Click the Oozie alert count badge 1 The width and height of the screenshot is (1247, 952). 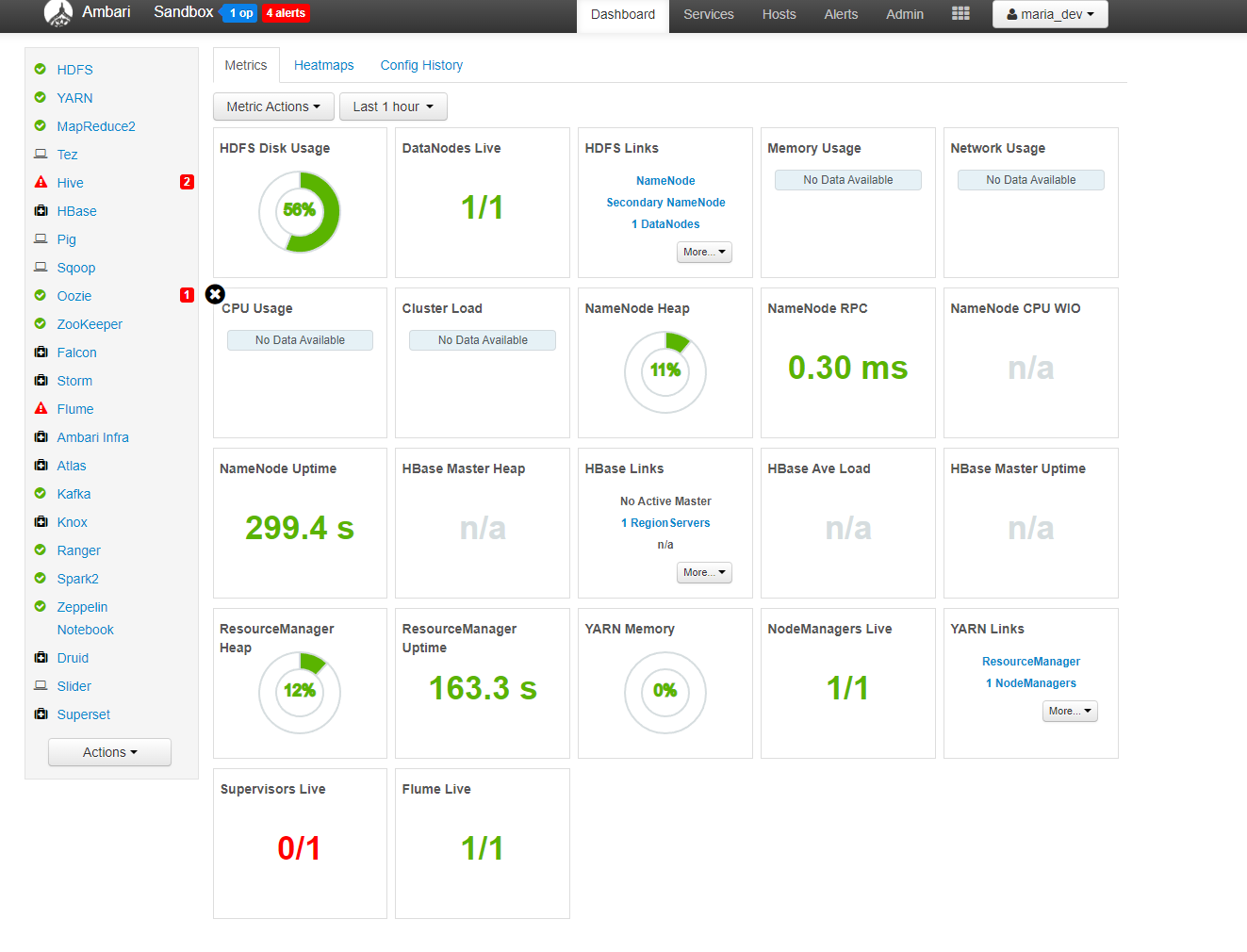pyautogui.click(x=187, y=295)
